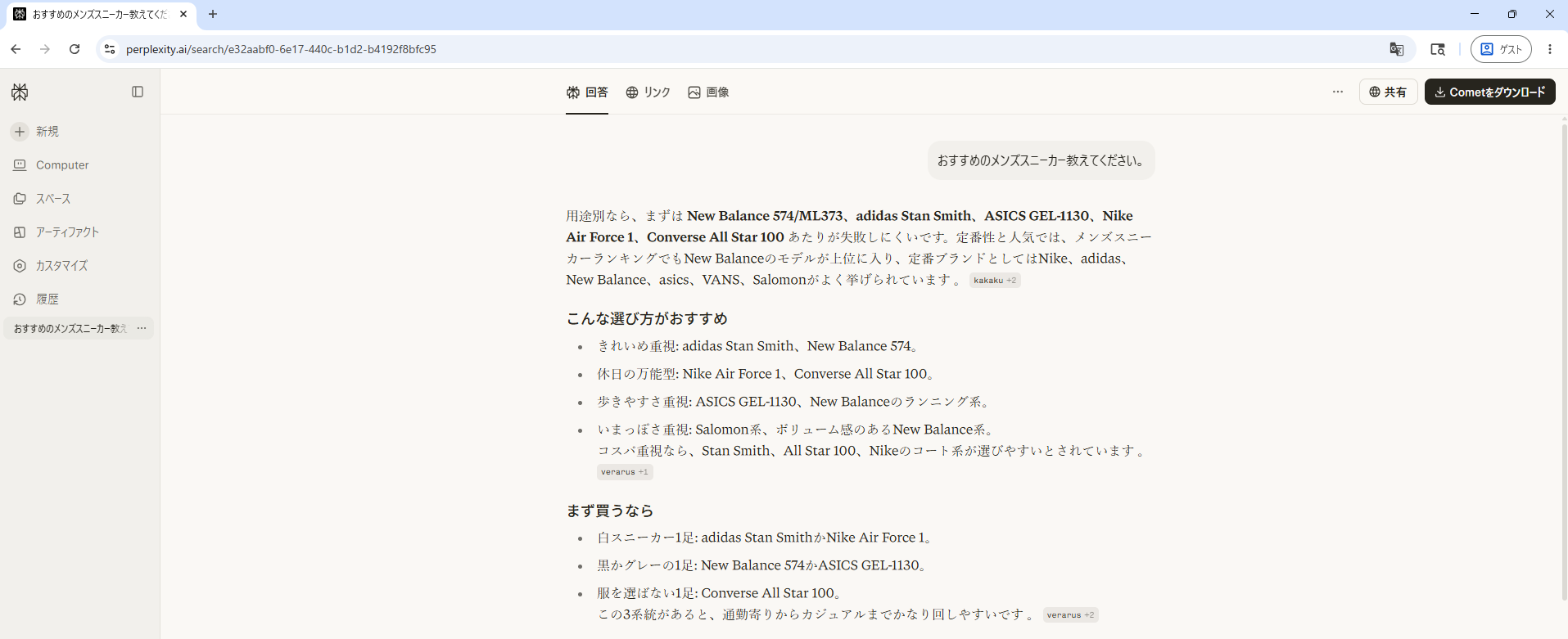Open kakaku +2 source citation
Viewport: 1568px width, 639px height.
click(995, 280)
